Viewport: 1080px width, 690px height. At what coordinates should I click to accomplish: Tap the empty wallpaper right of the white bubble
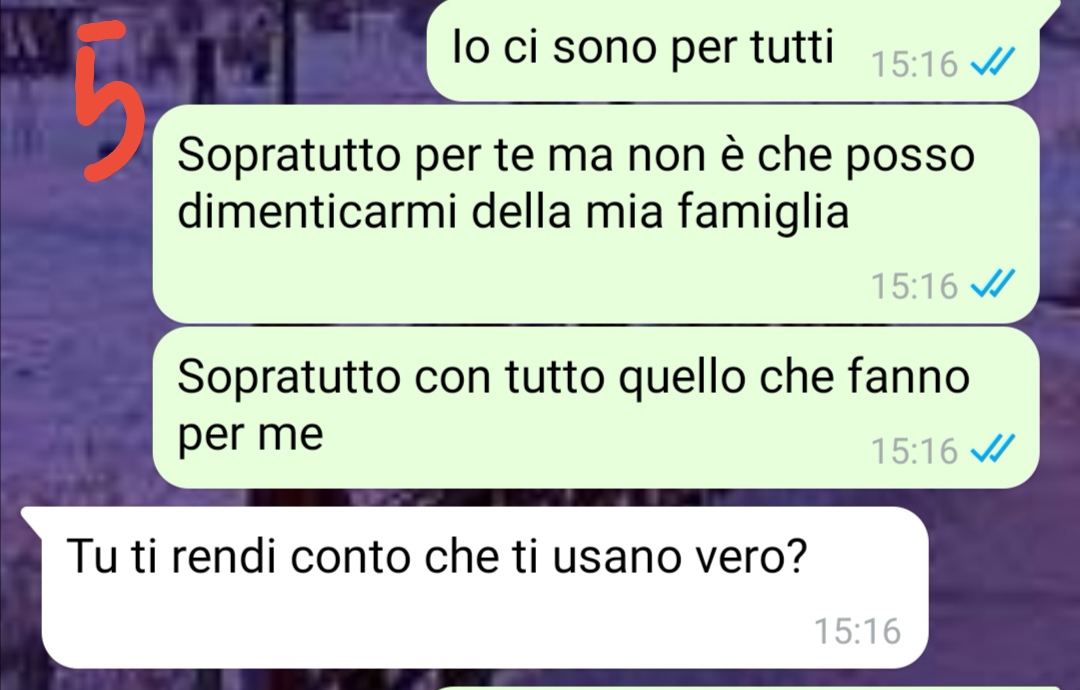[1002, 587]
